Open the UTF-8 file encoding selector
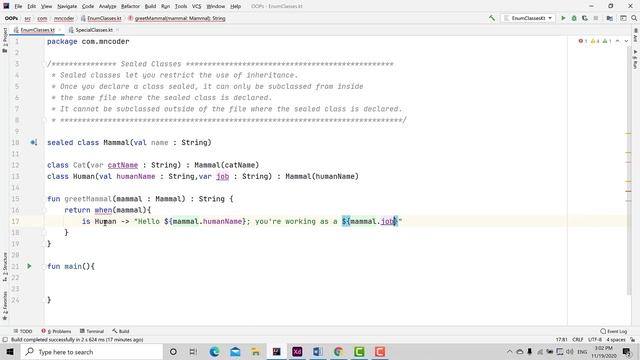This screenshot has width=640, height=360. coord(595,340)
